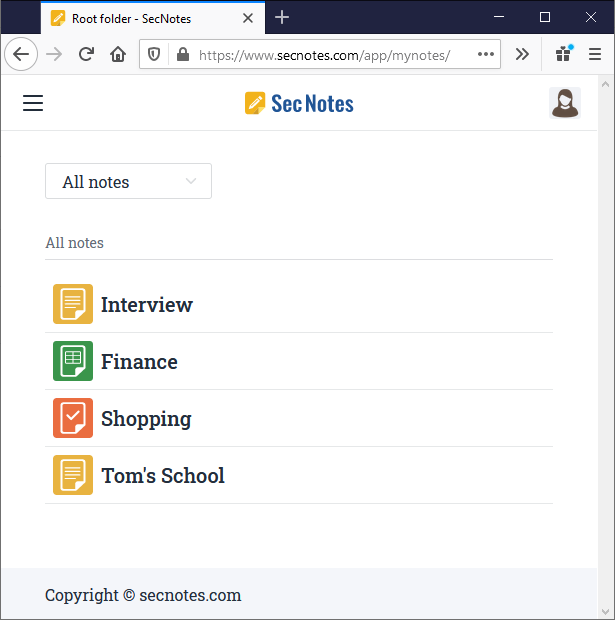Open the extensions toolbar icon
Screen dimensions: 615x620
[x=563, y=55]
